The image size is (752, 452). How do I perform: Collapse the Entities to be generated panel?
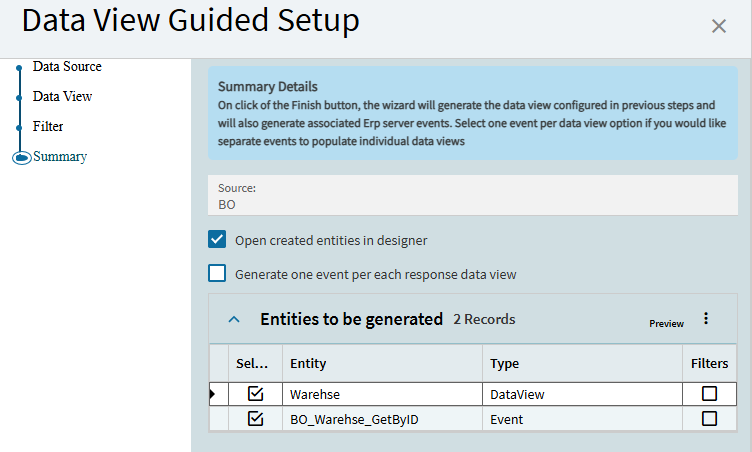(x=234, y=320)
